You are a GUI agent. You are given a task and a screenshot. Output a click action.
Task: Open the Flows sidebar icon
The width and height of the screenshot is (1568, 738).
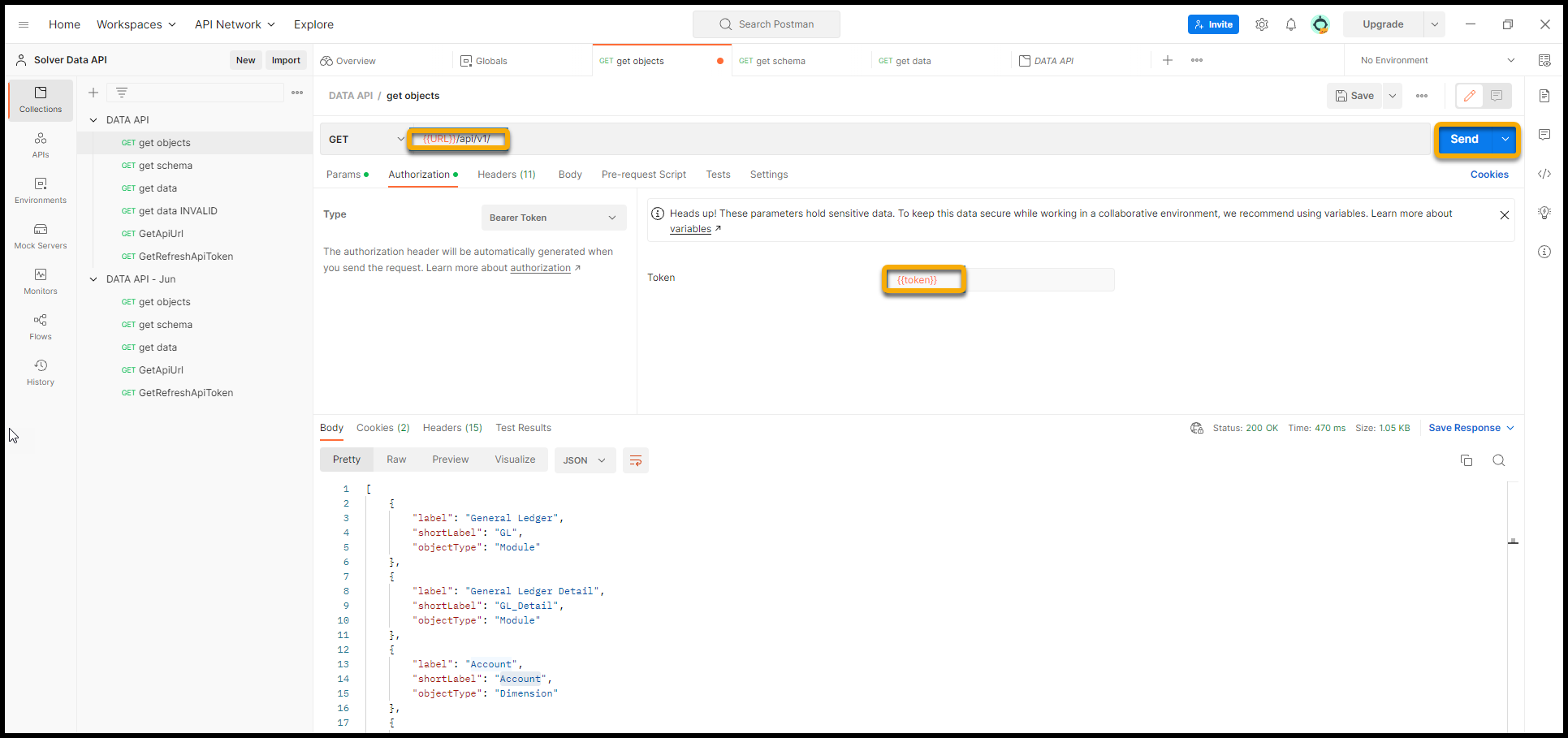(41, 326)
